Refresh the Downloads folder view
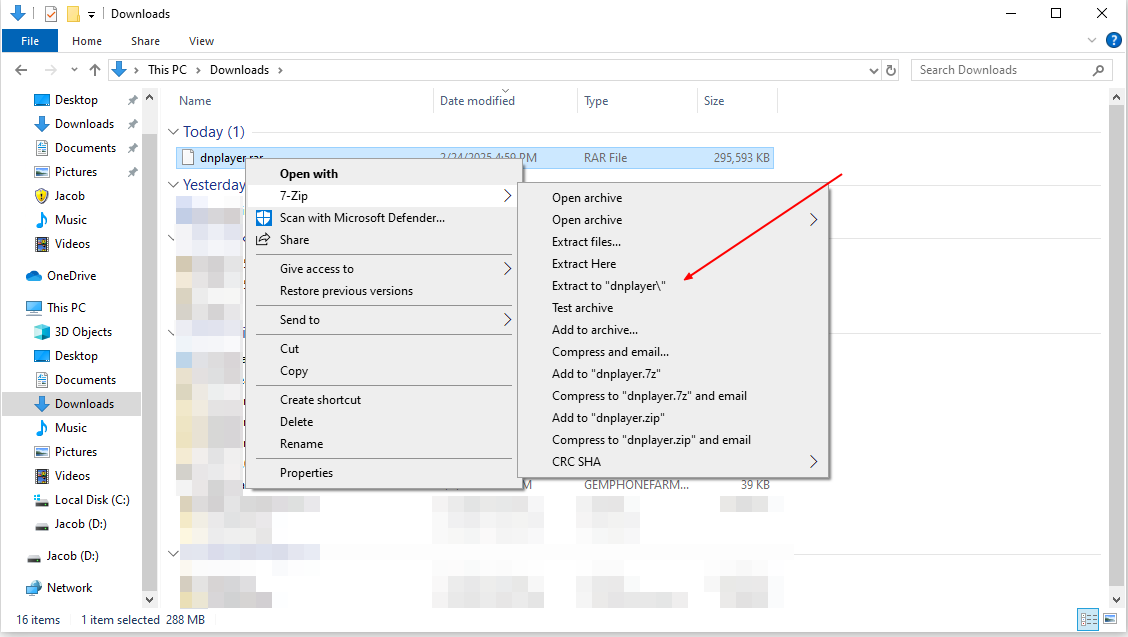The width and height of the screenshot is (1128, 637). click(891, 70)
